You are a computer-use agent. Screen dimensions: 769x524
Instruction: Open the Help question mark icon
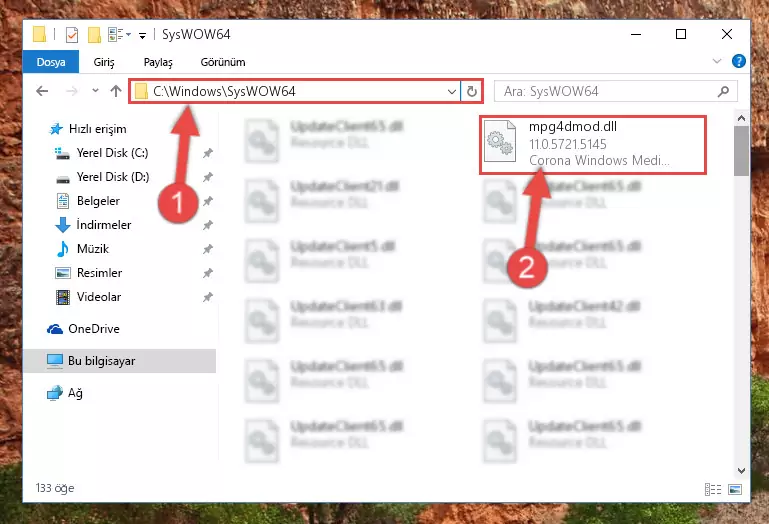point(739,61)
